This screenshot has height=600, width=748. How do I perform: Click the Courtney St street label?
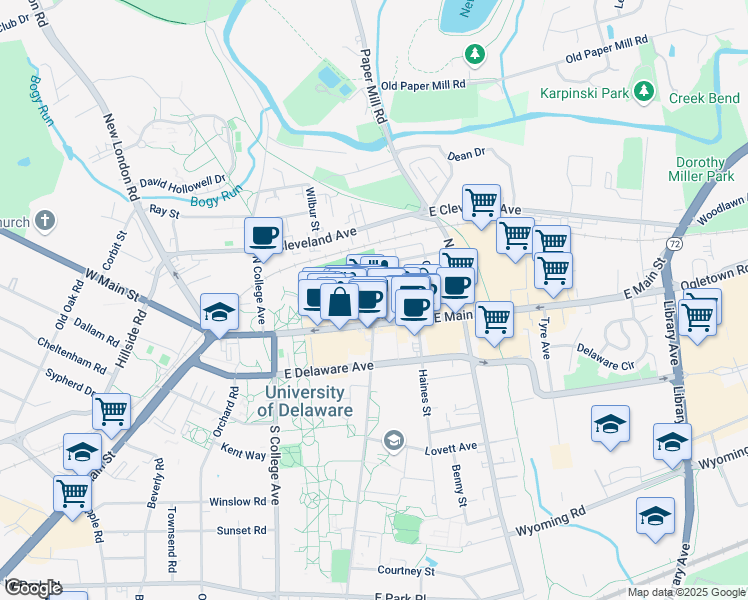point(406,570)
